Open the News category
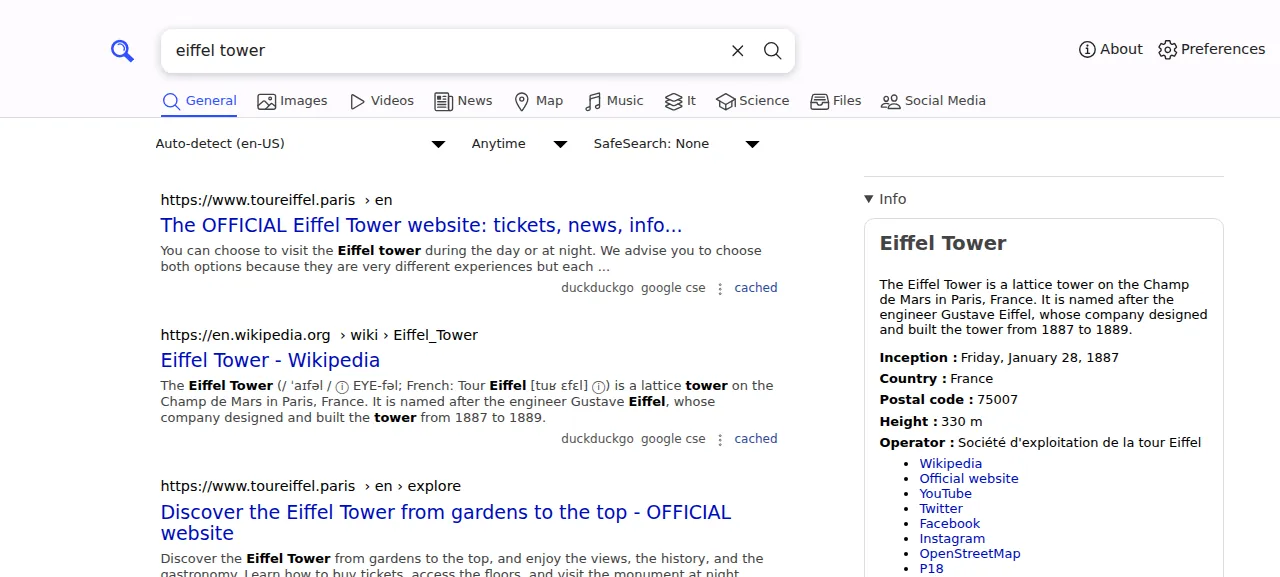 [x=463, y=101]
